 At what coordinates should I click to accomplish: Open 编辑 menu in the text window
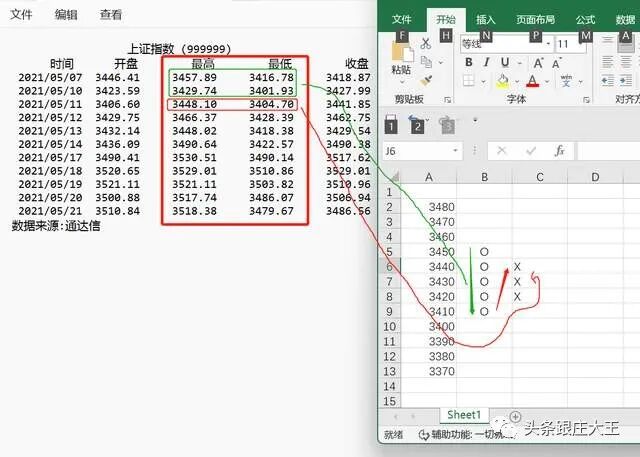pos(66,14)
